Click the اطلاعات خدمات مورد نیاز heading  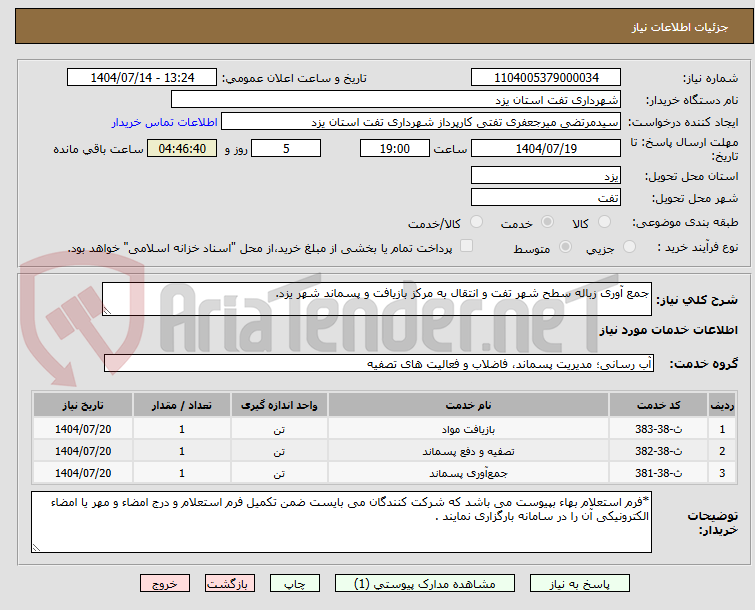pos(668,330)
